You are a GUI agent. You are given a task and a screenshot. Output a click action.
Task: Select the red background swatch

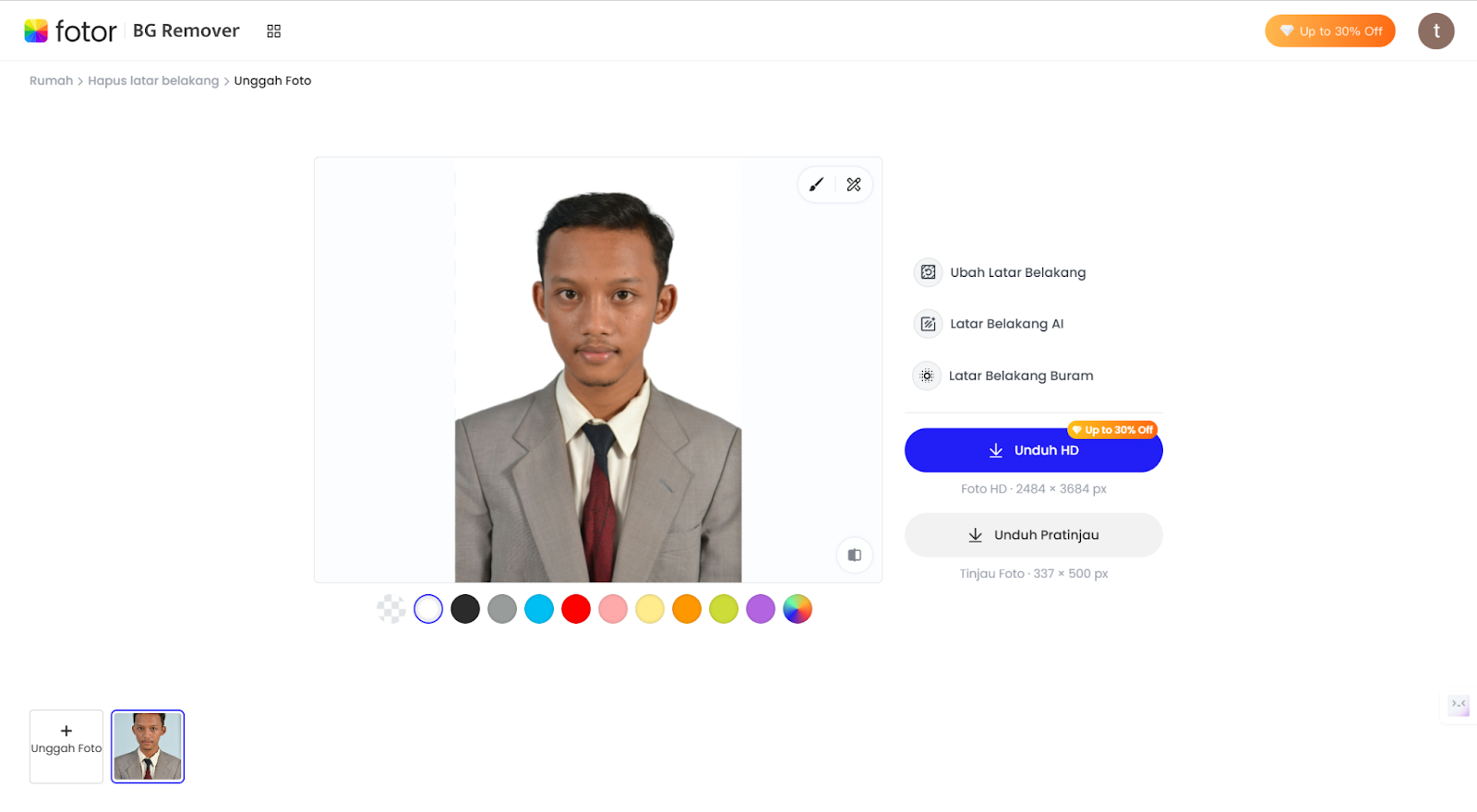coord(576,609)
